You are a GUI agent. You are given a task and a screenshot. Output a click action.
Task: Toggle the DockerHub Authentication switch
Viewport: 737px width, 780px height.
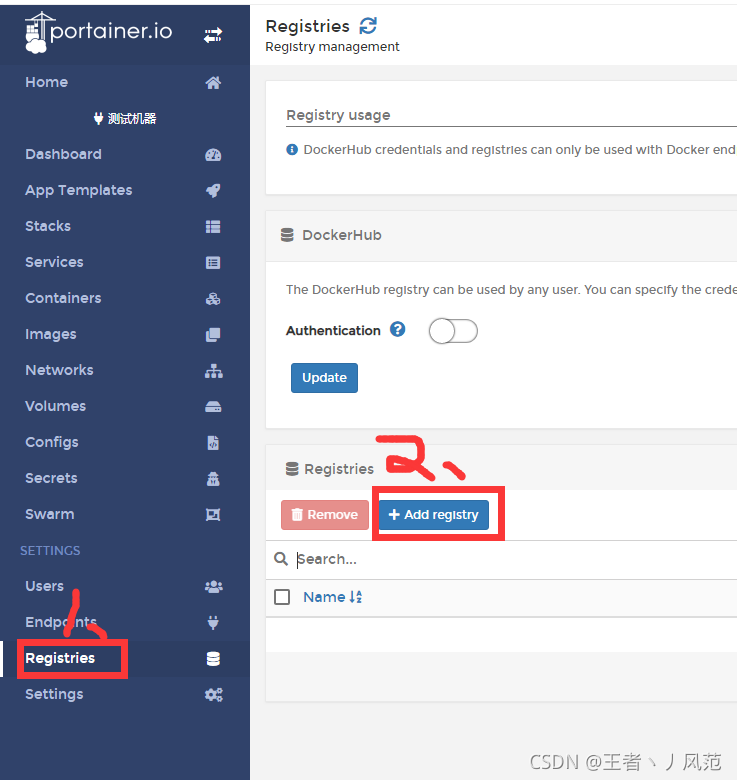tap(453, 331)
